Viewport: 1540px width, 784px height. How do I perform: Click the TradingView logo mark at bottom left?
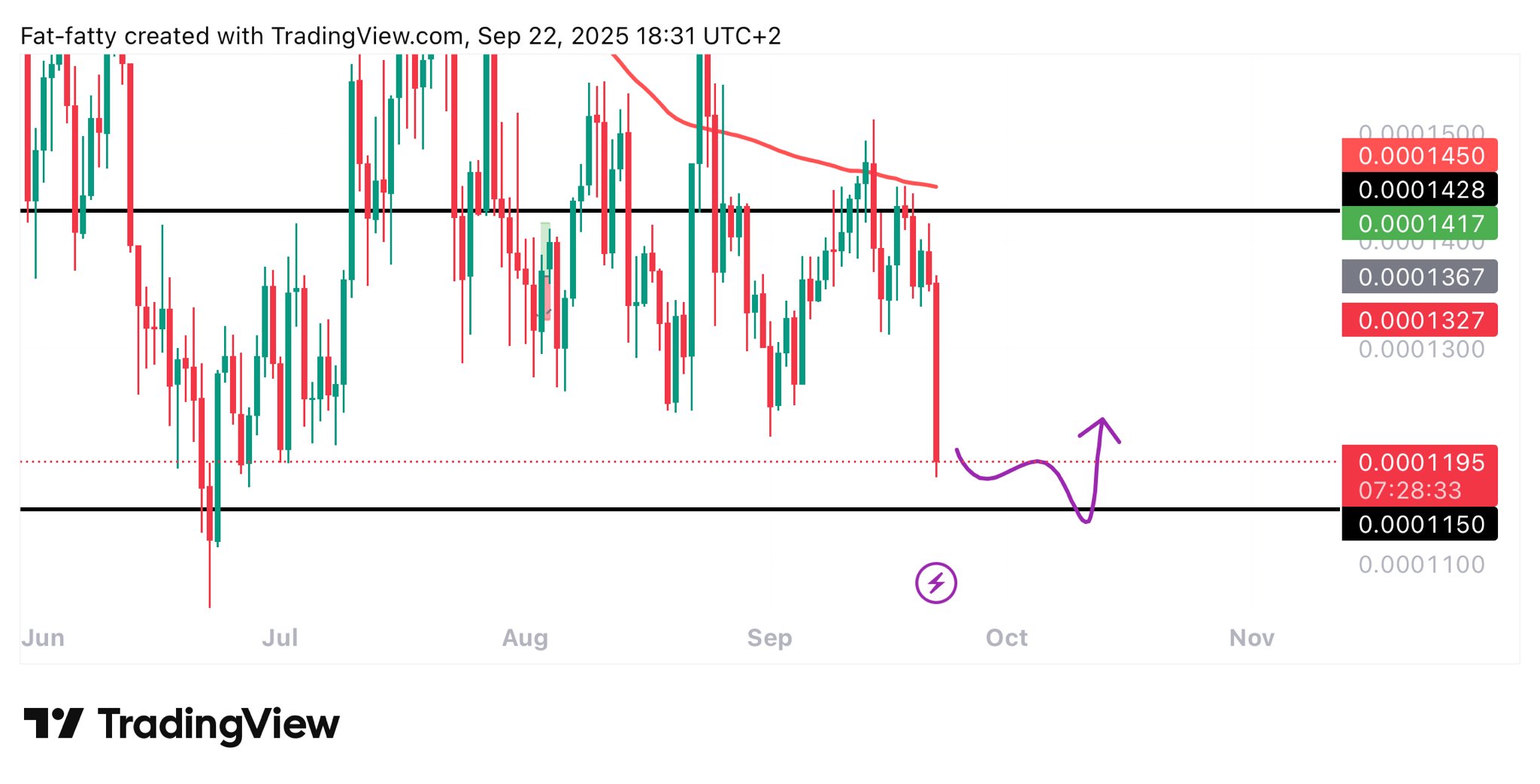[53, 723]
